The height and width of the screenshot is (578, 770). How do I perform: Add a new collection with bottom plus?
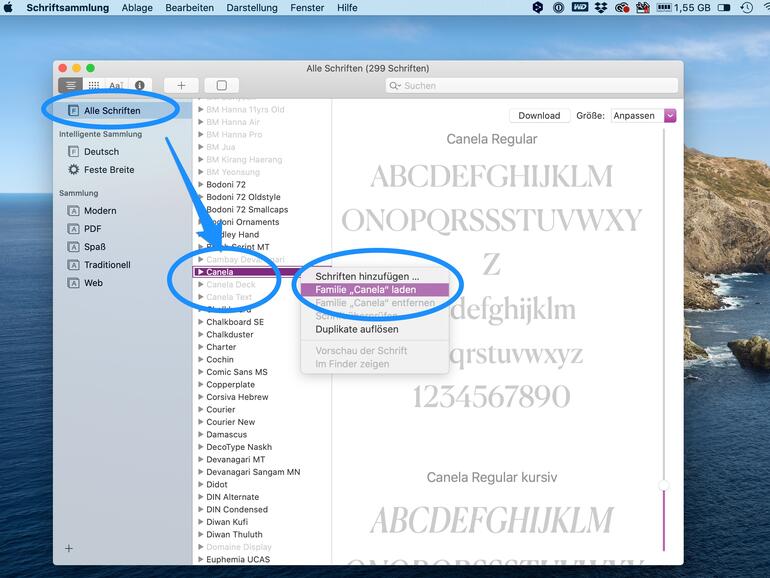click(x=69, y=548)
